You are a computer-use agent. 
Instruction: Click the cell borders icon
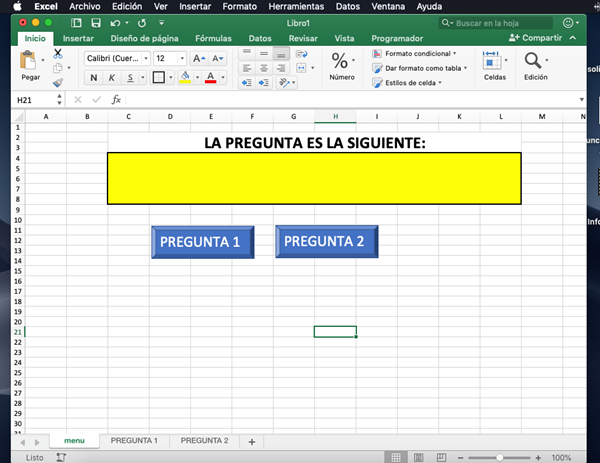click(x=158, y=78)
